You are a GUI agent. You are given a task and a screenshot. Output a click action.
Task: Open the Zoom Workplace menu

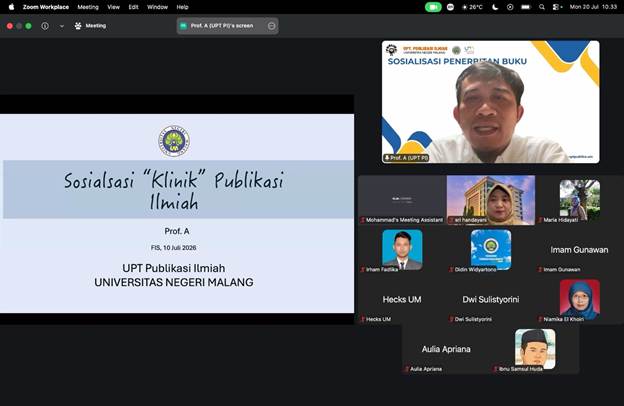46,7
